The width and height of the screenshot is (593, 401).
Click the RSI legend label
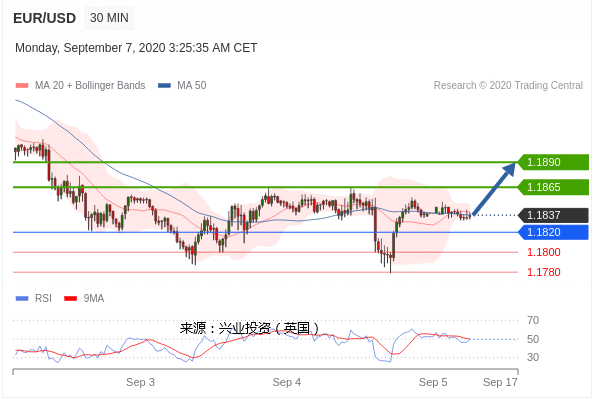pos(43,298)
